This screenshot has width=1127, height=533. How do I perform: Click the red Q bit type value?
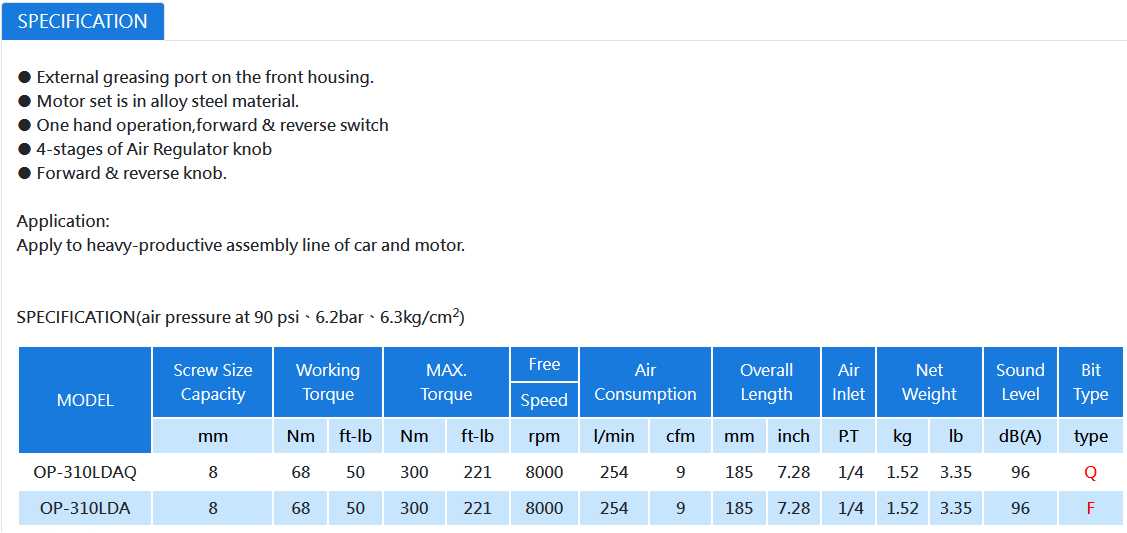click(x=1090, y=472)
